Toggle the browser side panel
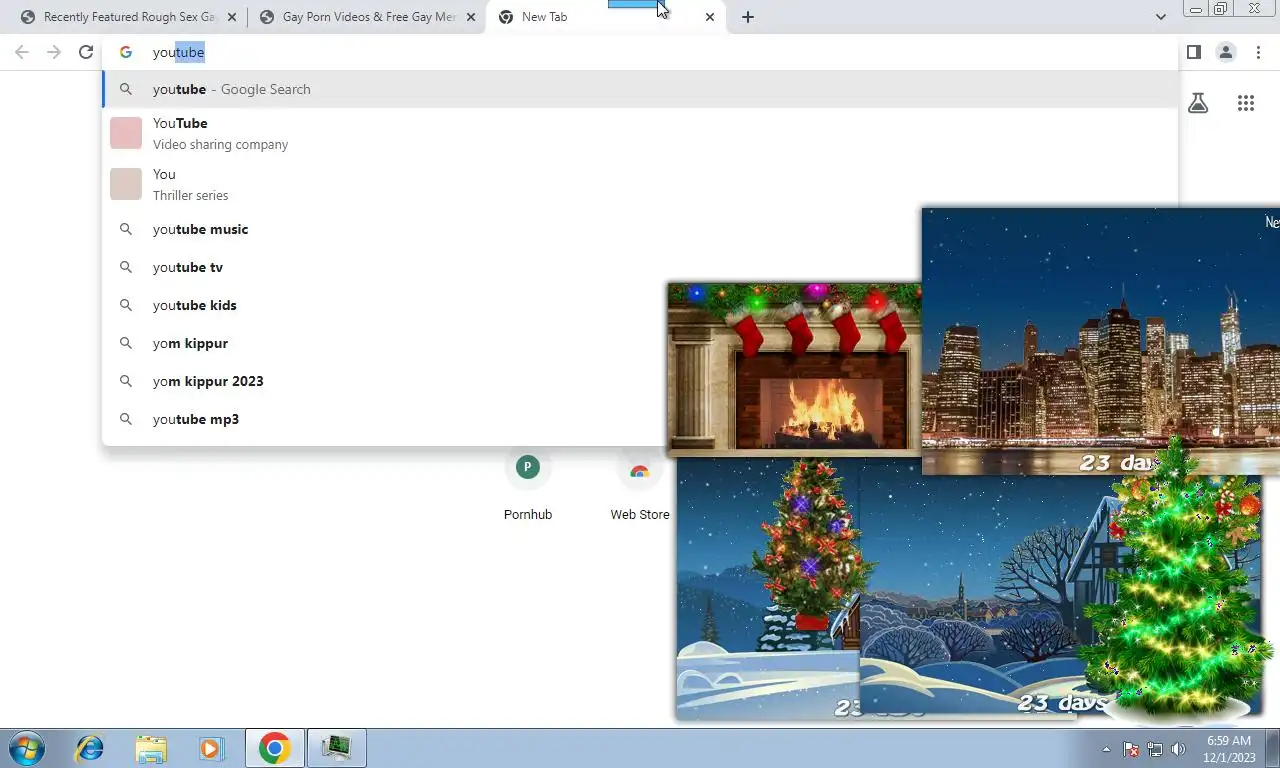This screenshot has width=1280, height=768. (x=1194, y=52)
